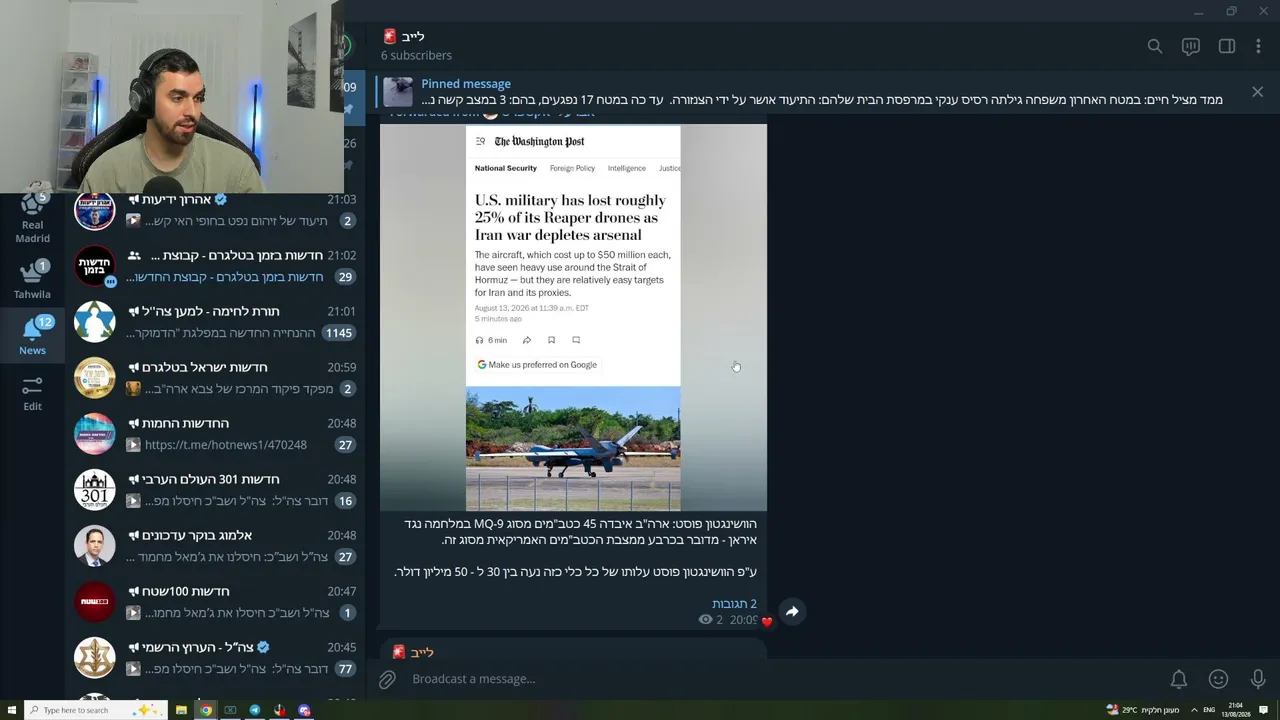The height and width of the screenshot is (720, 1280).
Task: Open the לייב channel header title
Action: 413,37
